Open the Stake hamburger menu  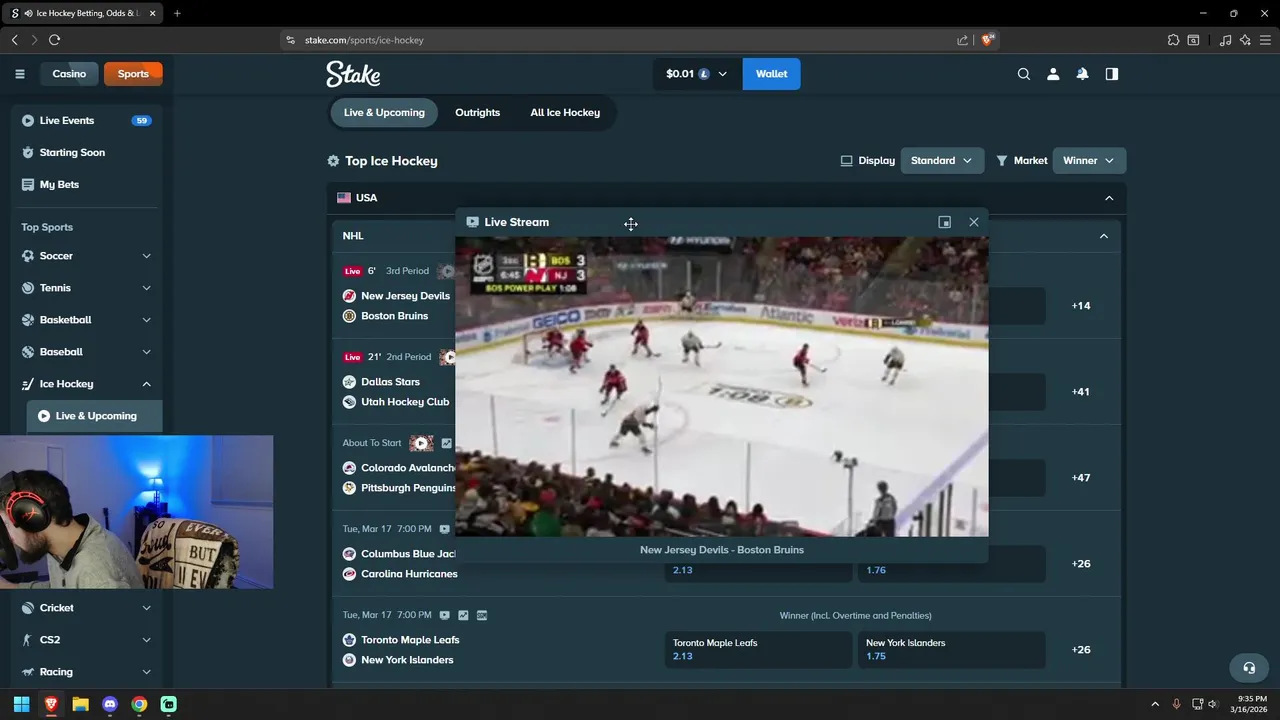point(20,74)
